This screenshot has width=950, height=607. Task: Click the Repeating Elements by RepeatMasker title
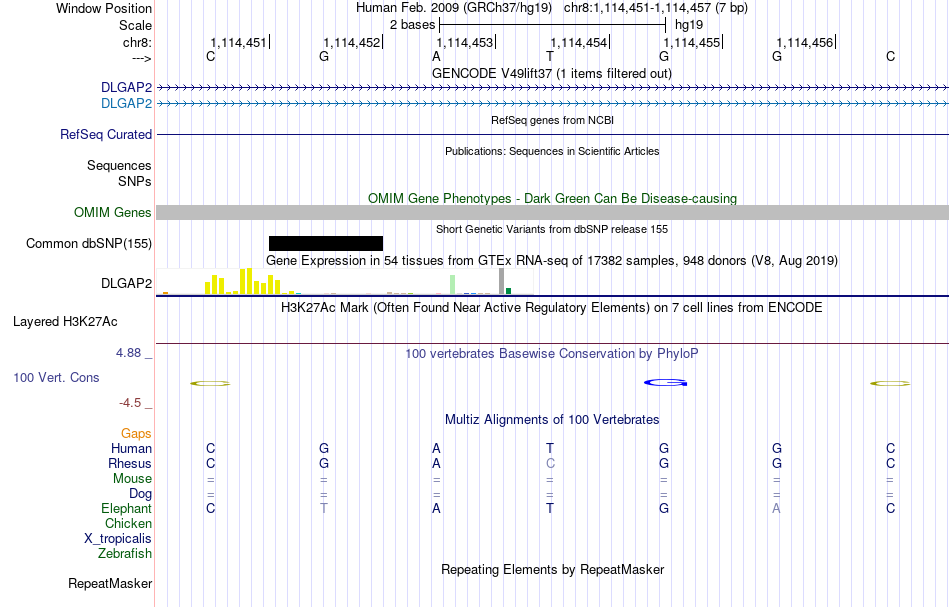(x=553, y=569)
